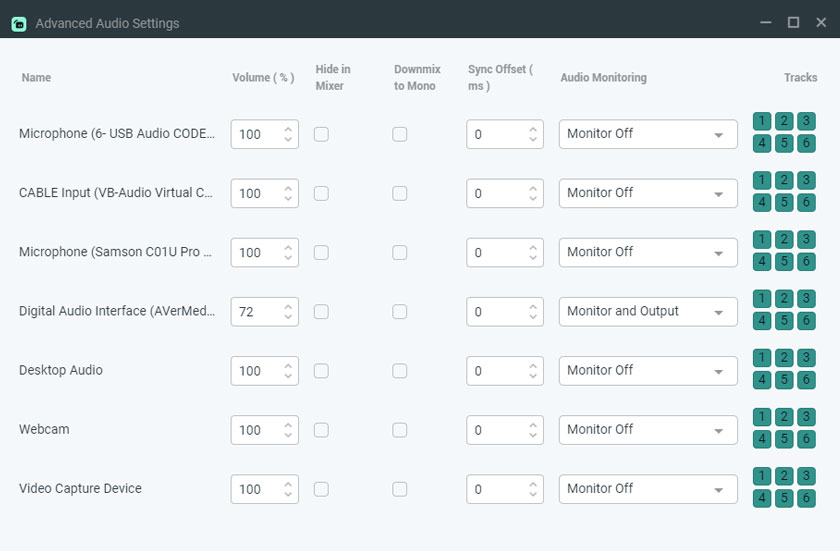Increase volume for Digital Audio Interface
Image resolution: width=840 pixels, height=551 pixels.
click(x=288, y=306)
